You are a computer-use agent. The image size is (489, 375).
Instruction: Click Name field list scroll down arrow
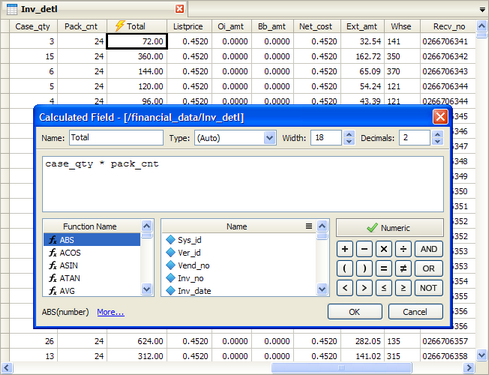322,289
